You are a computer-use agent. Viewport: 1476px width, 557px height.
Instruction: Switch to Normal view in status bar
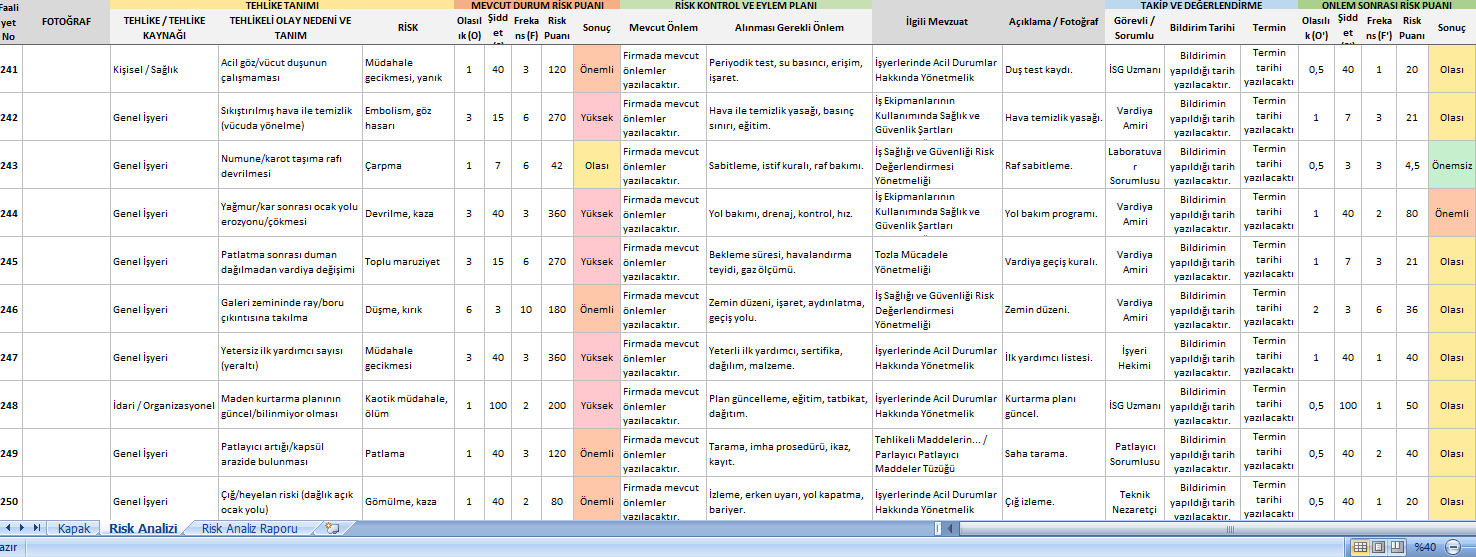pos(1359,547)
